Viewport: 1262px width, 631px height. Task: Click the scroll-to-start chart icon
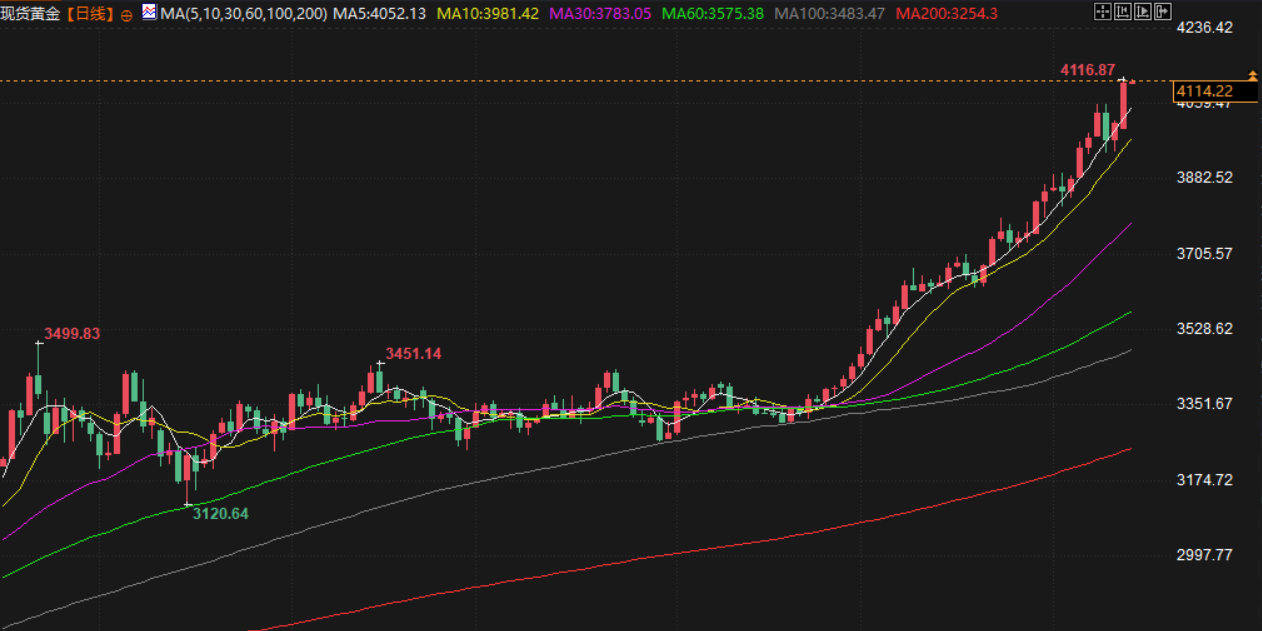pos(1123,11)
